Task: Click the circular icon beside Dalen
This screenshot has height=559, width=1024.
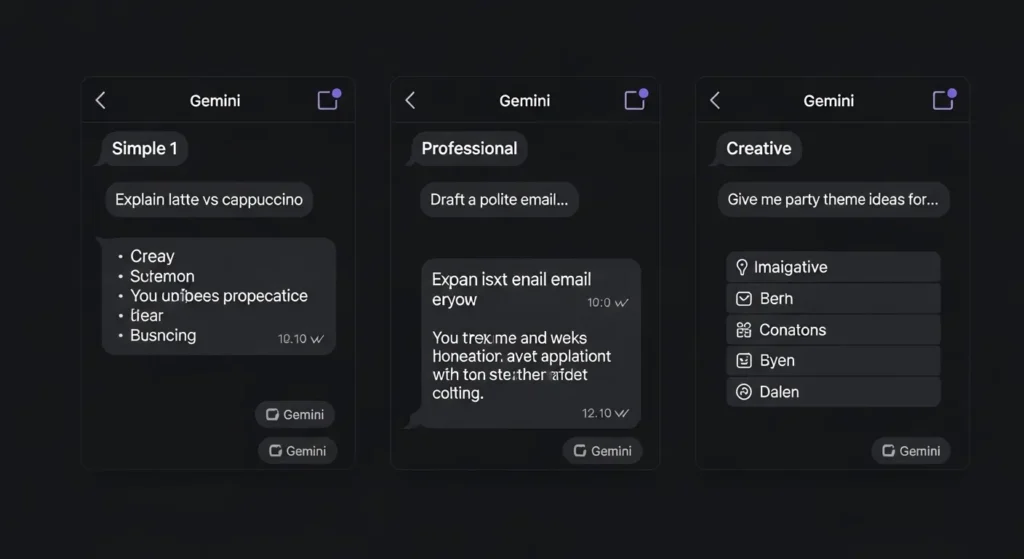Action: [x=744, y=392]
